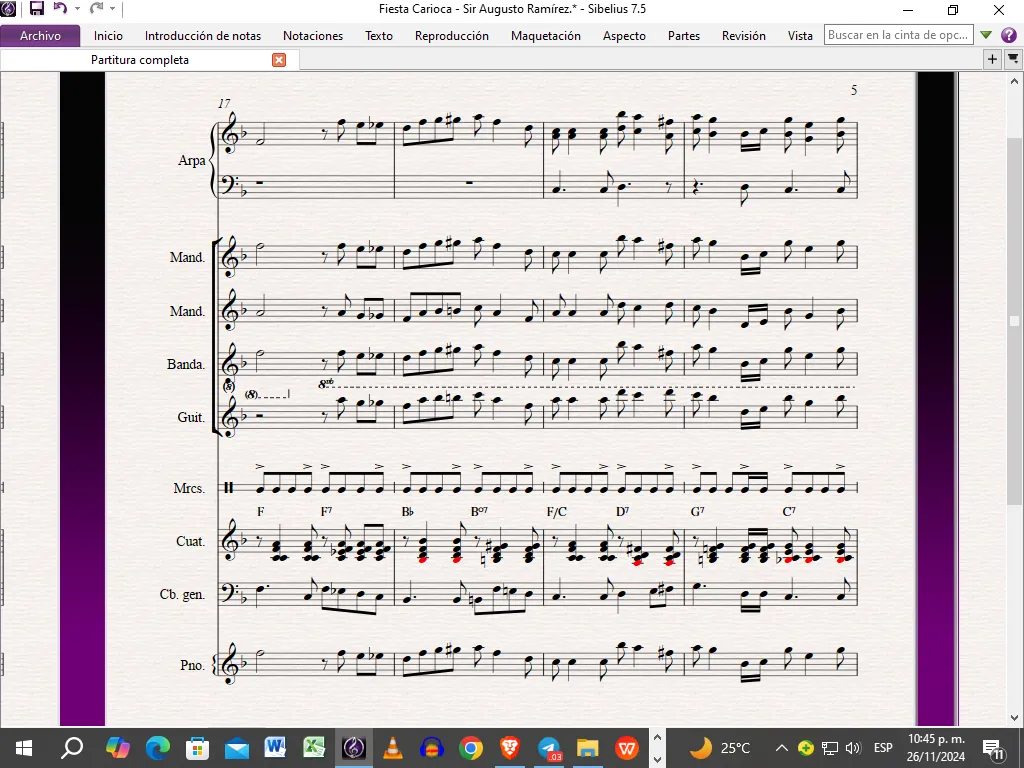Image resolution: width=1024 pixels, height=768 pixels.
Task: Open notification center with 11 notifications
Action: click(x=993, y=748)
